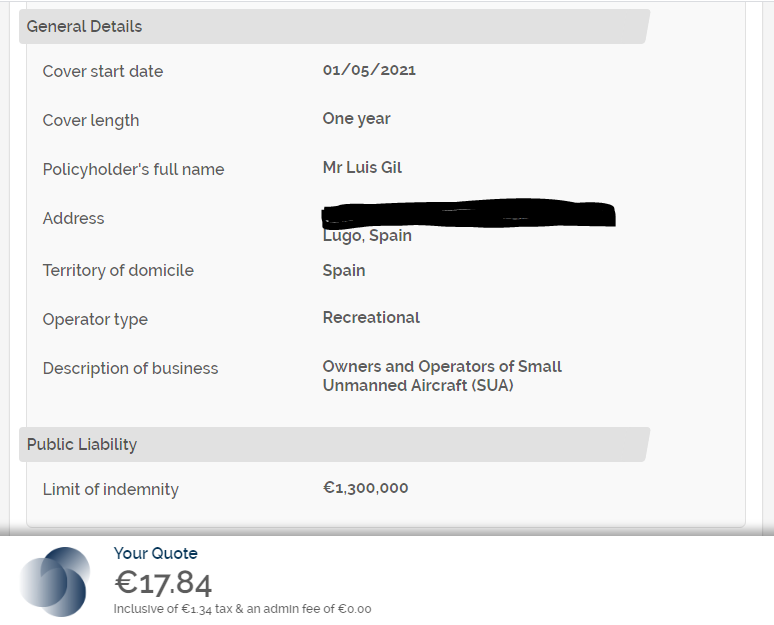Click the Public Liability section header

(x=82, y=445)
